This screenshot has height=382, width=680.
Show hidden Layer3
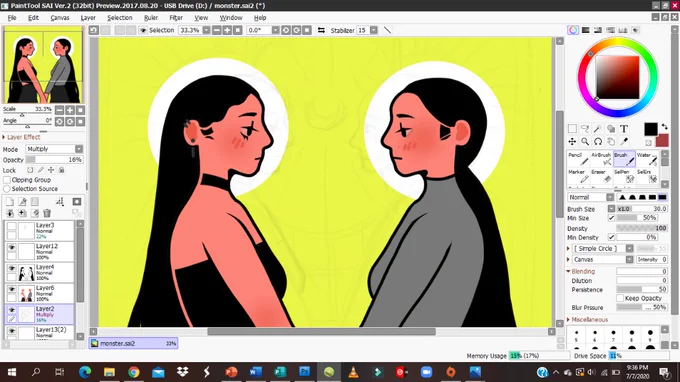pos(12,226)
